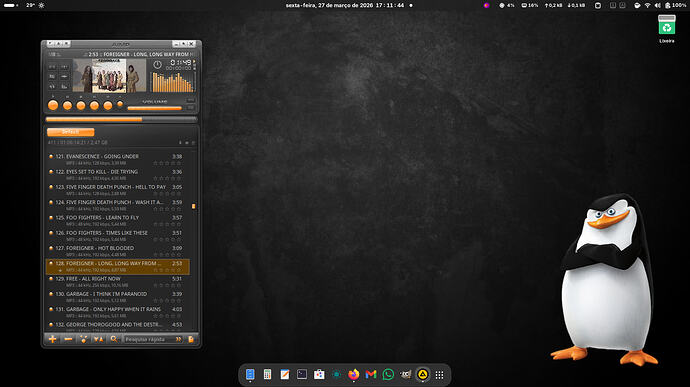This screenshot has height=387, width=690.
Task: Select track 129 Free - All Right Now
Action: [x=117, y=282]
